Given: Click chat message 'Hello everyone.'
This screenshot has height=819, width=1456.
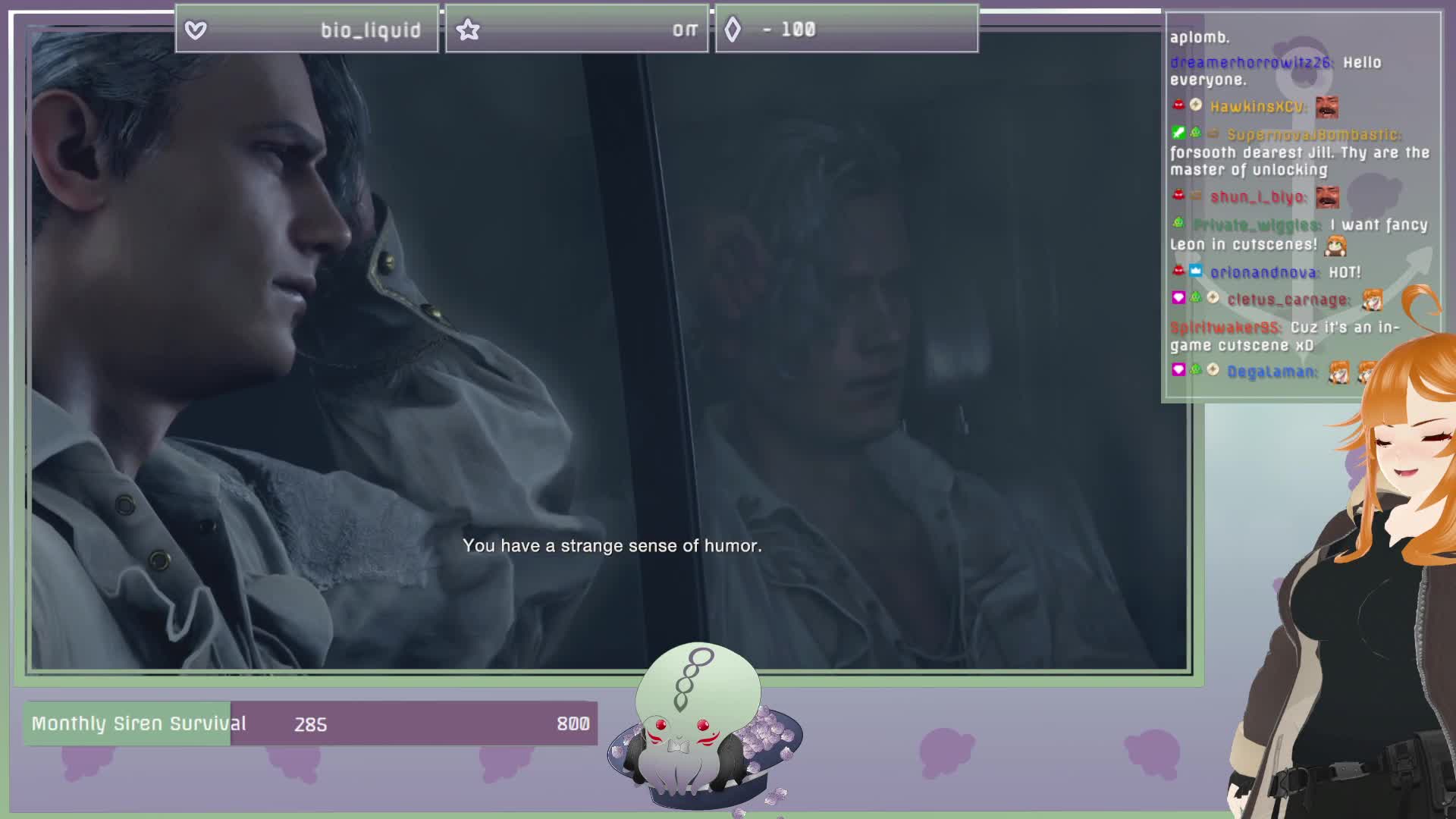Looking at the screenshot, I should coord(1276,71).
